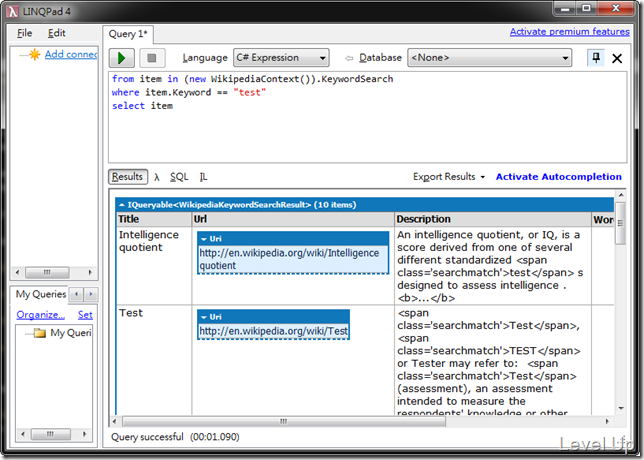
Task: Click connection pane scroll right arrow
Action: point(90,272)
